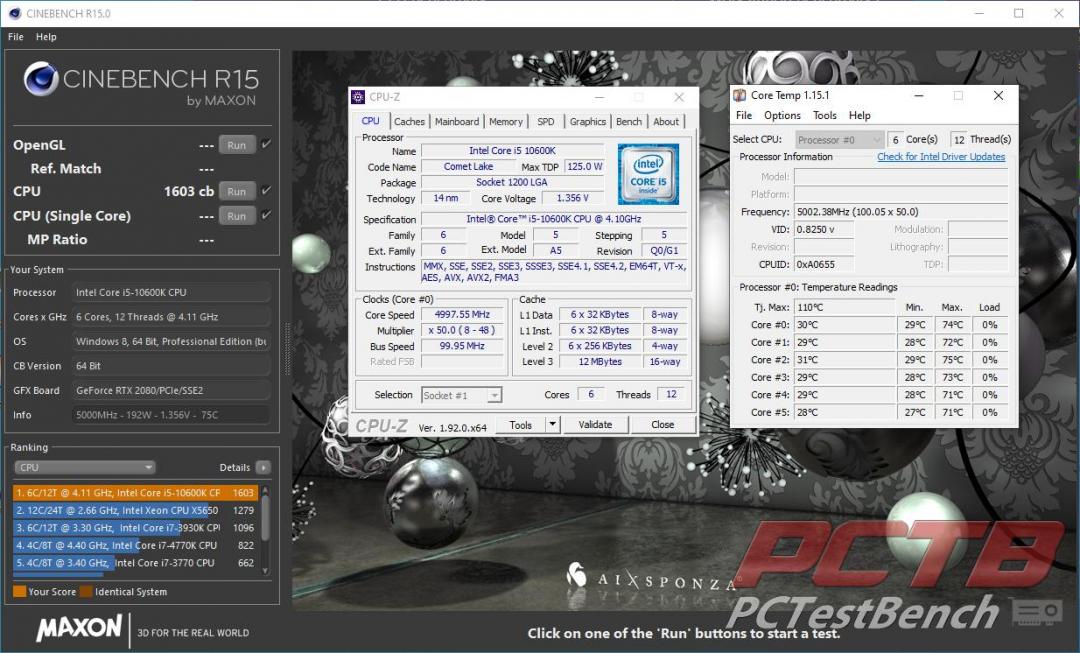The width and height of the screenshot is (1080, 653).
Task: Select the i7-4770K ranking entry
Action: [x=135, y=545]
